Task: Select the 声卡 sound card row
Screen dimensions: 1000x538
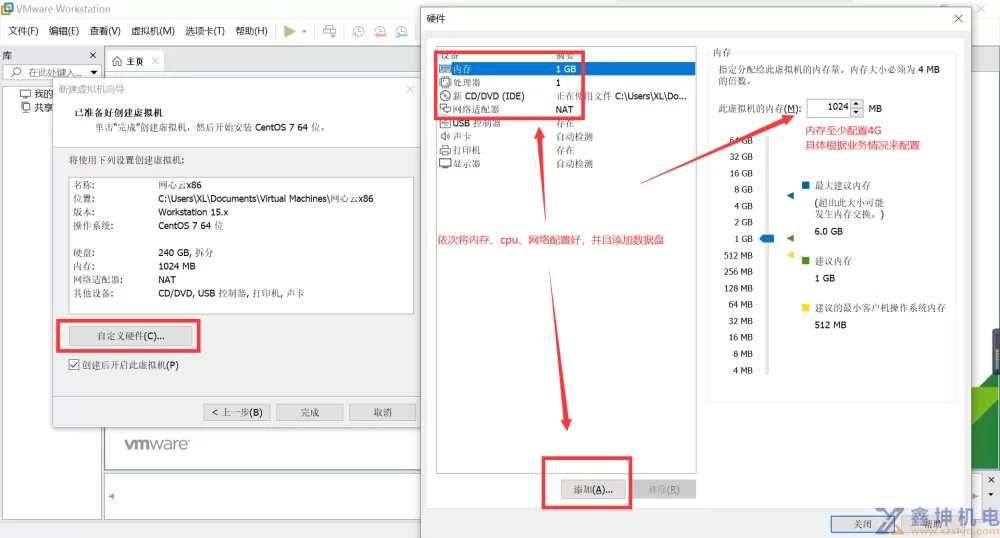Action: (566, 136)
